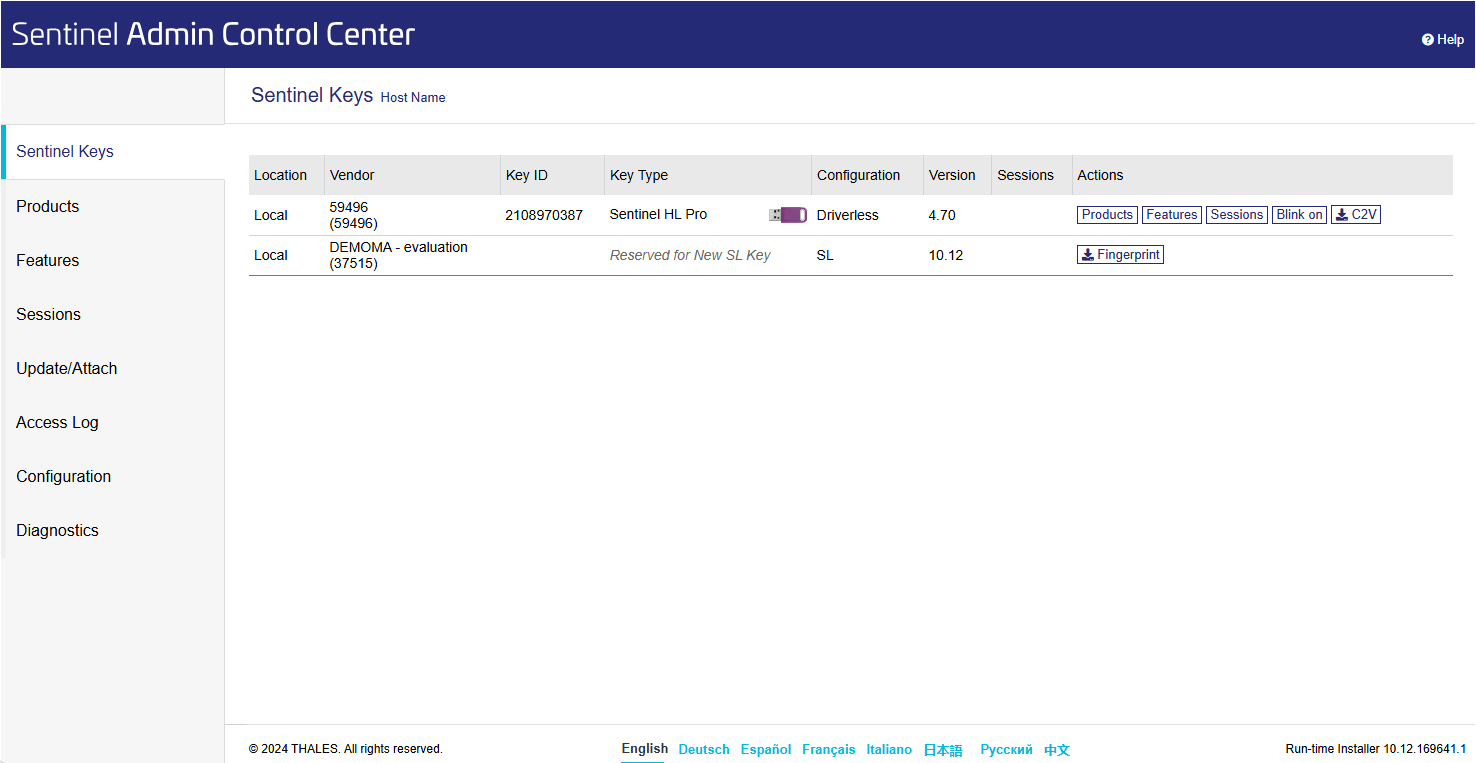Viewport: 1476px width, 763px height.
Task: Click the Help link text in the header
Action: (1450, 40)
